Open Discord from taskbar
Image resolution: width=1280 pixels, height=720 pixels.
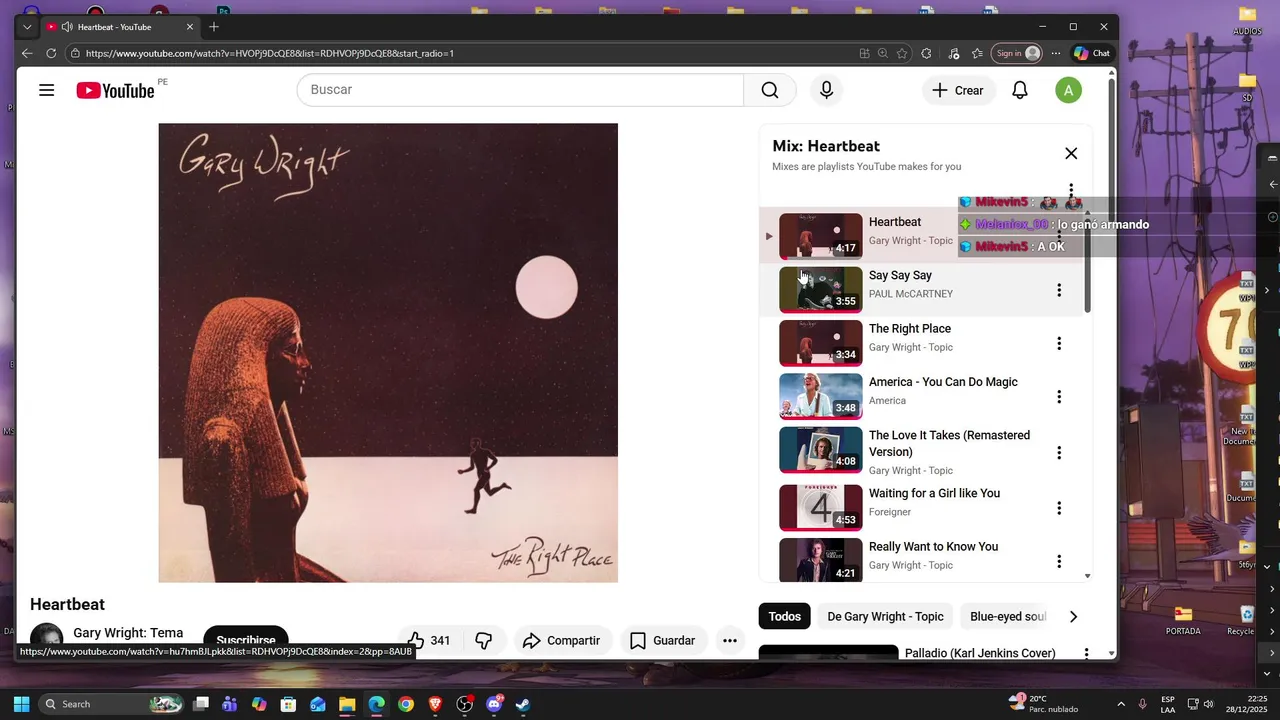tap(494, 704)
